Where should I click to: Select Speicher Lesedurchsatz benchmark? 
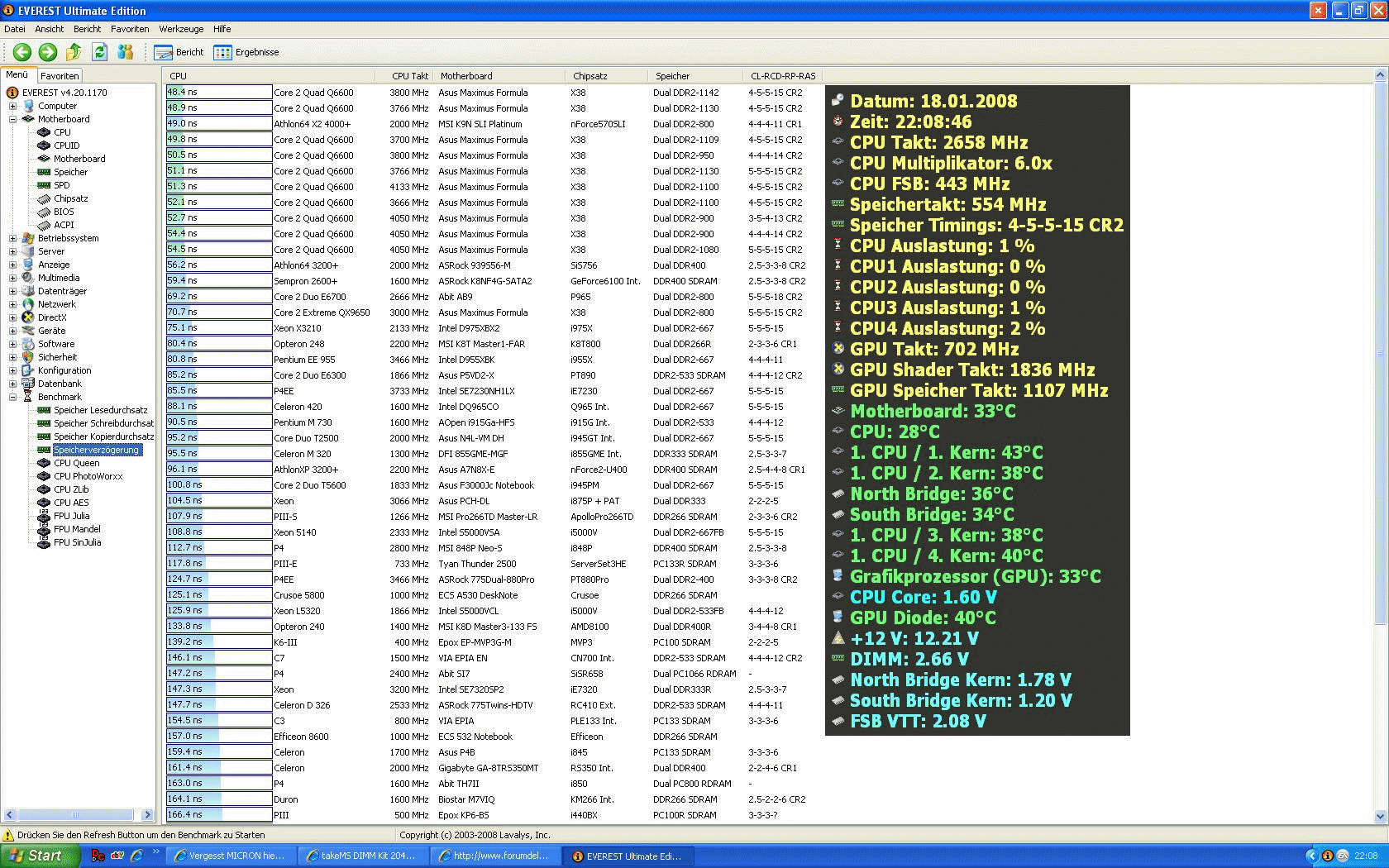point(101,410)
